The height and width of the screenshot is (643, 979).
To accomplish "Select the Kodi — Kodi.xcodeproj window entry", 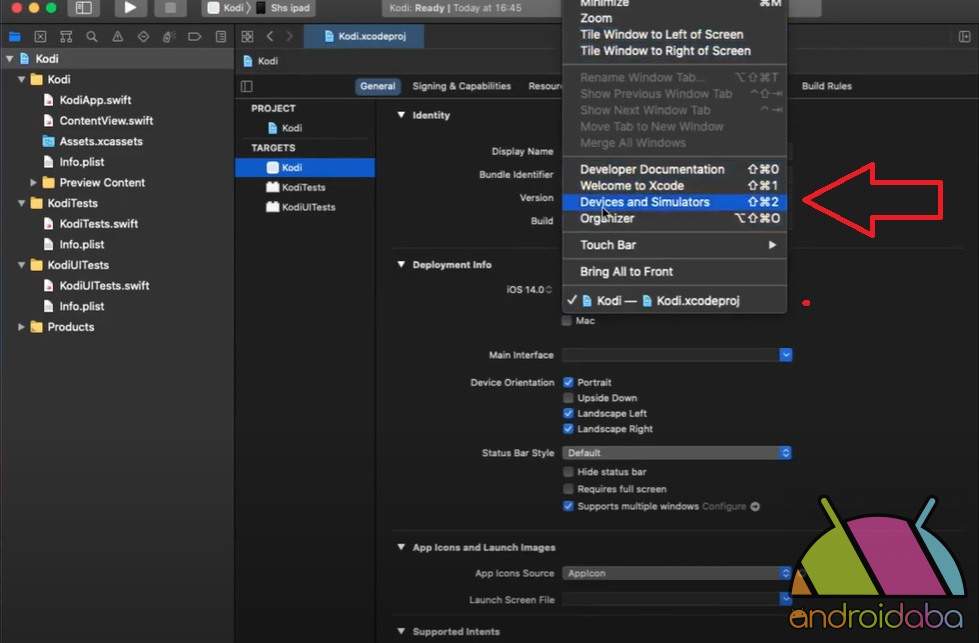I will tap(674, 301).
